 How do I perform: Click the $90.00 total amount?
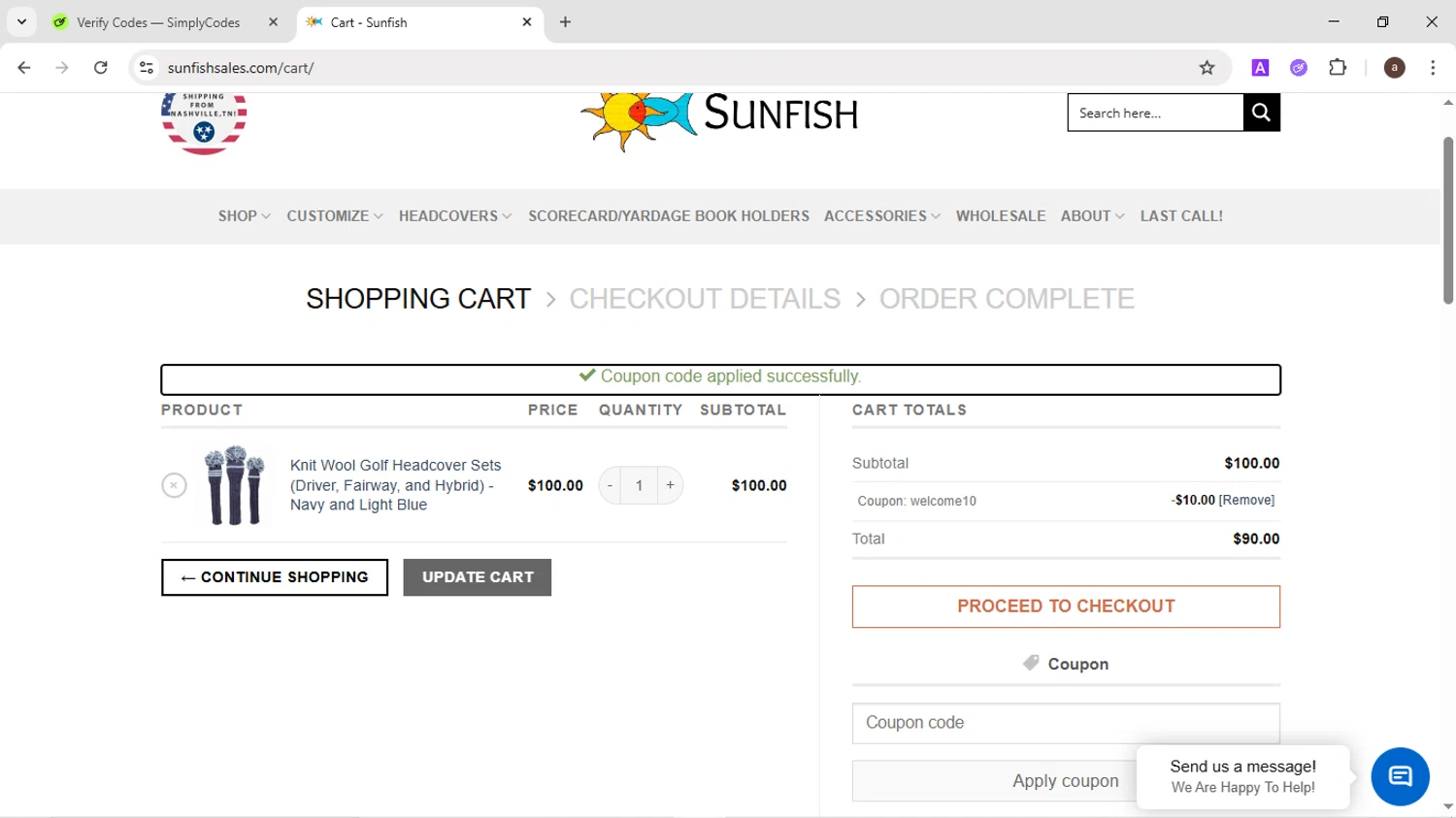coord(1256,539)
